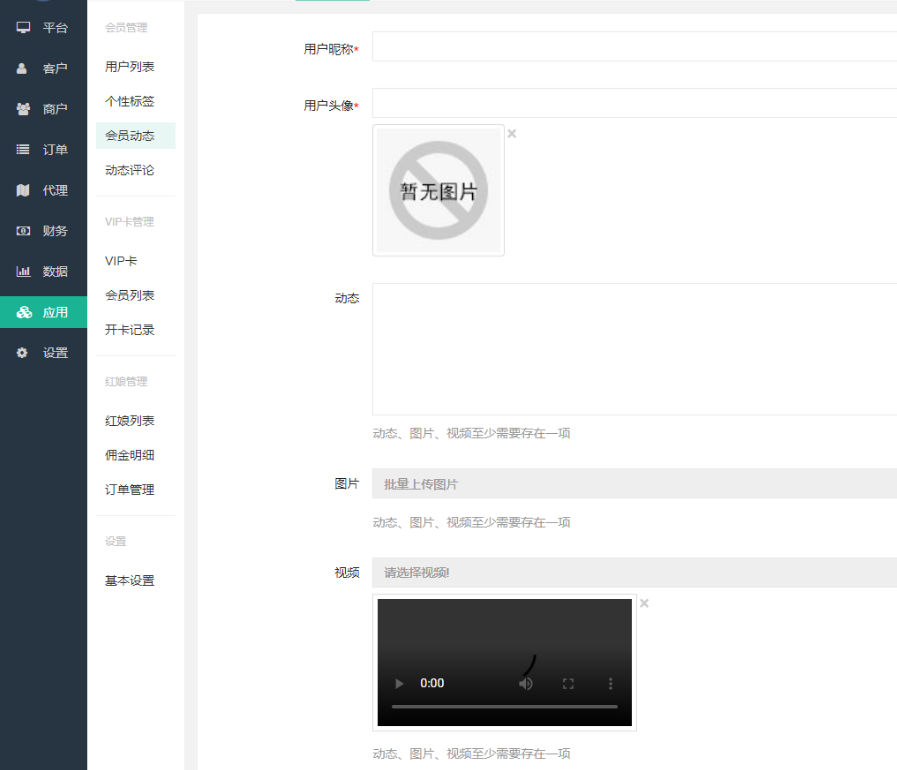Select 会员动态 in the submenu
This screenshot has width=897, height=770.
(136, 136)
